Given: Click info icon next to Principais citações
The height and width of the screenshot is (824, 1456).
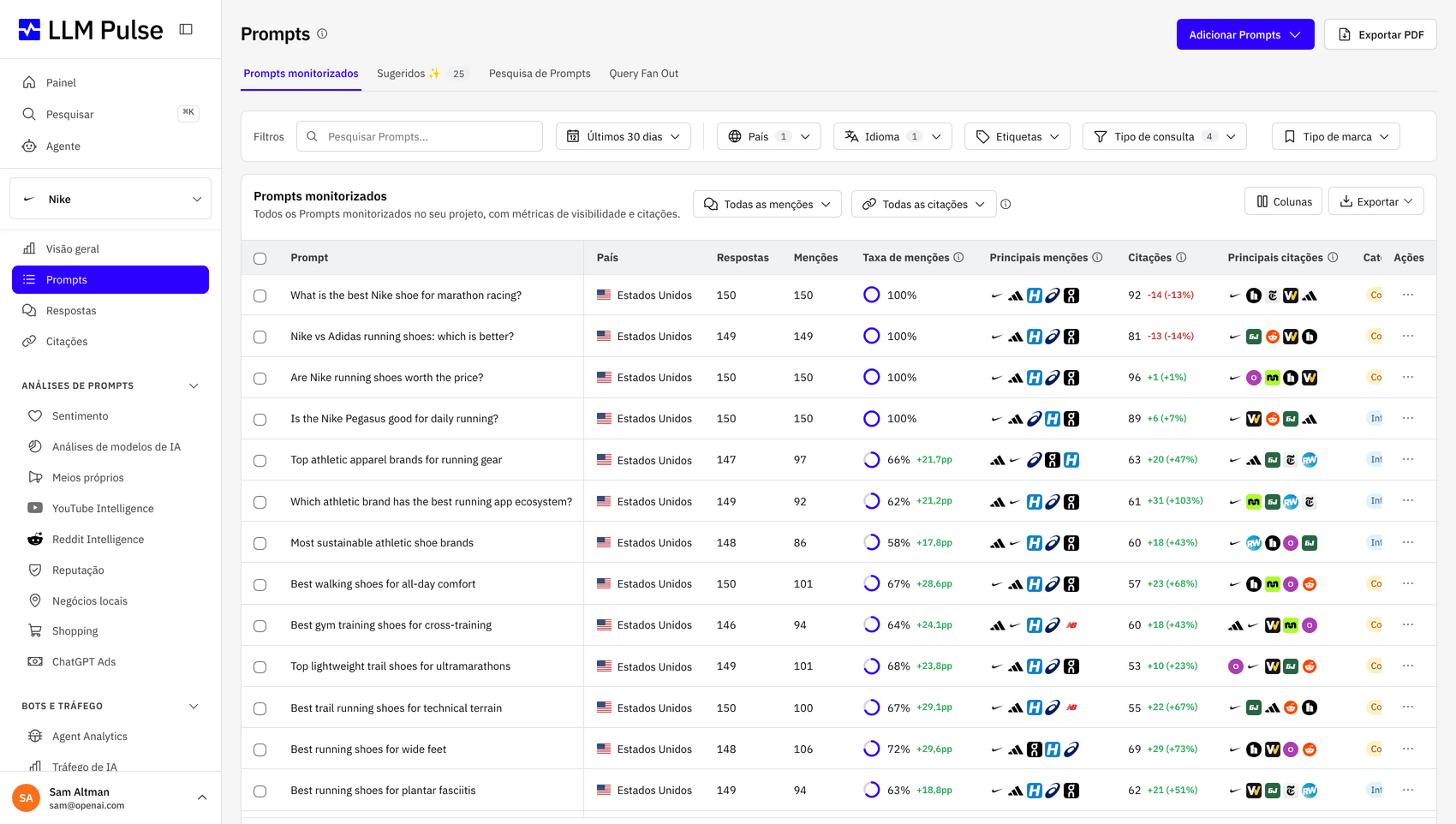Looking at the screenshot, I should (1333, 257).
